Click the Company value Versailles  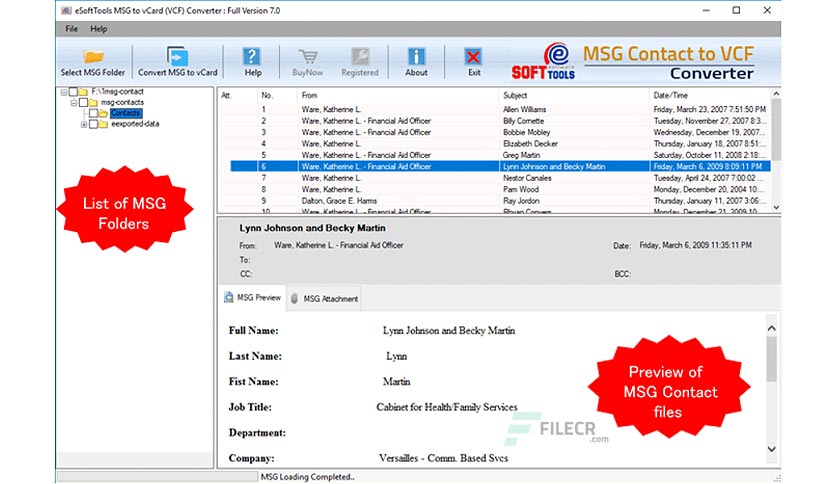click(x=443, y=458)
